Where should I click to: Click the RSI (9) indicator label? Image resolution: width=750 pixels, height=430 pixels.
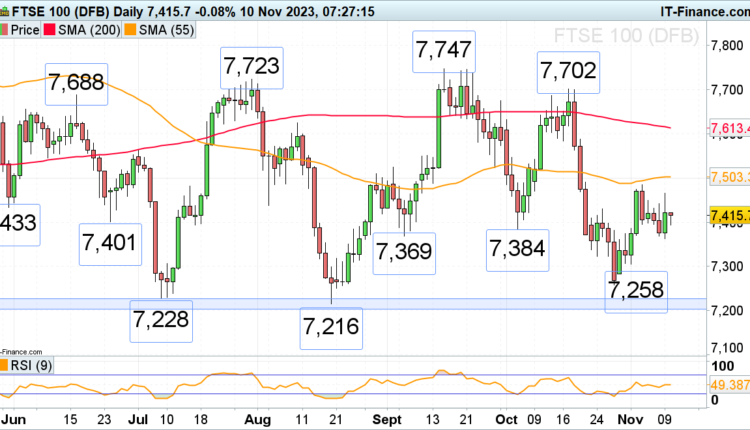33,366
